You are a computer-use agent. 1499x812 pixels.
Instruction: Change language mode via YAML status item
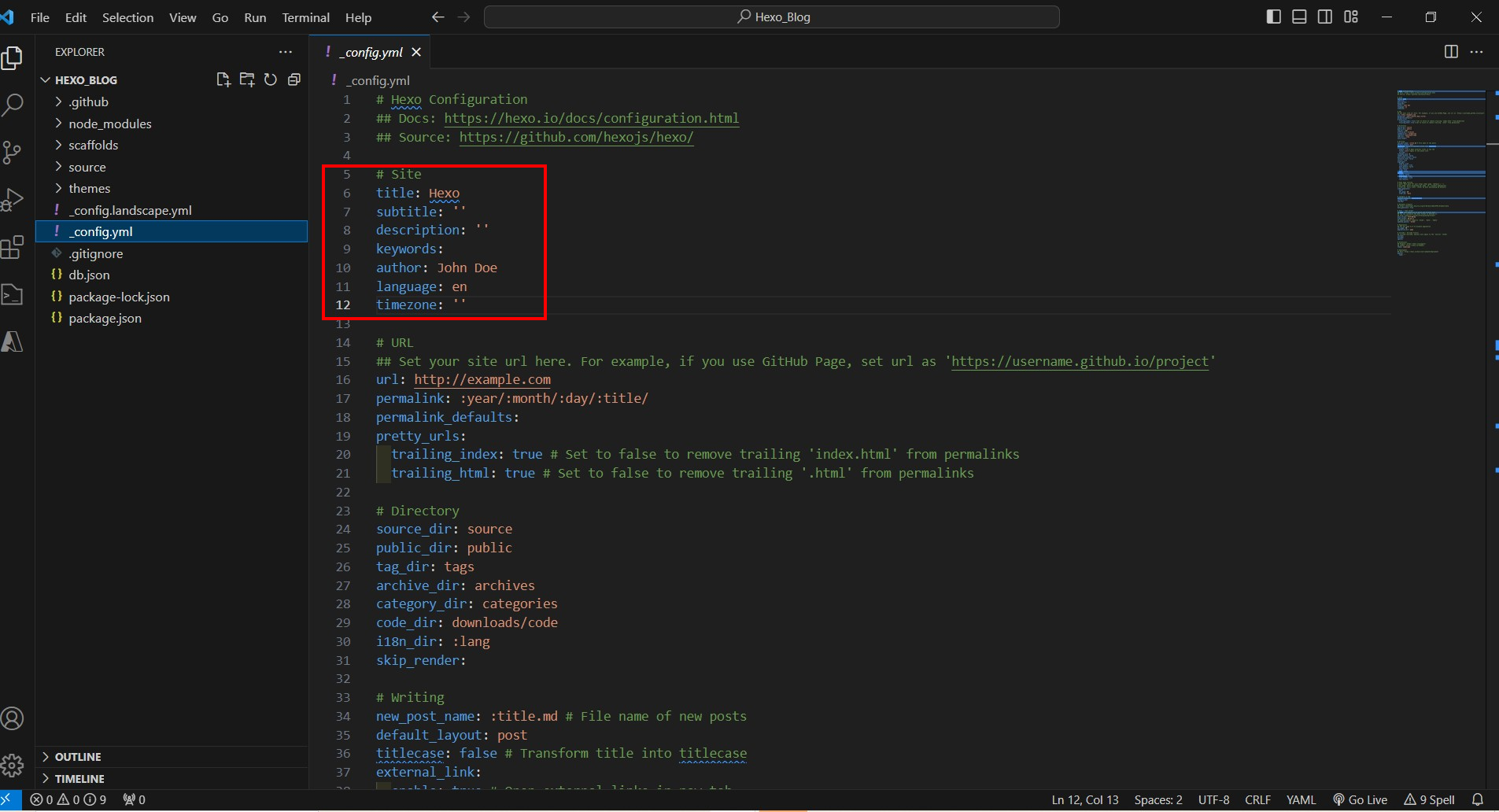(1301, 800)
